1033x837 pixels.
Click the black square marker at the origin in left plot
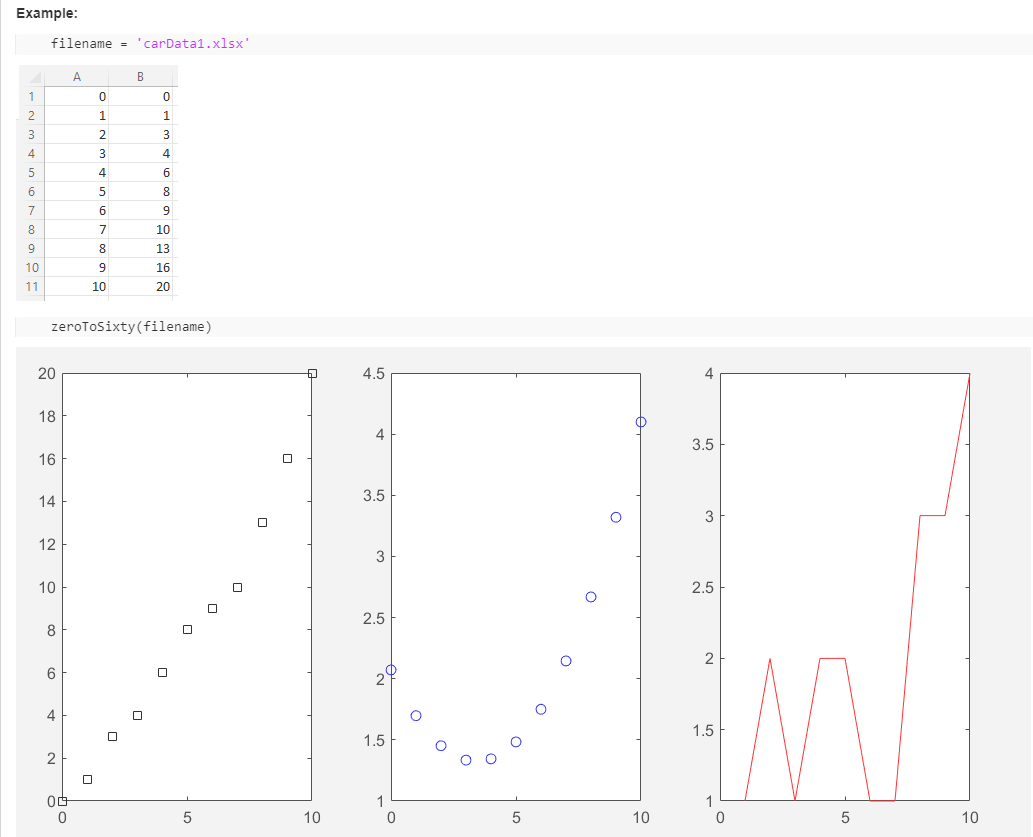[63, 801]
